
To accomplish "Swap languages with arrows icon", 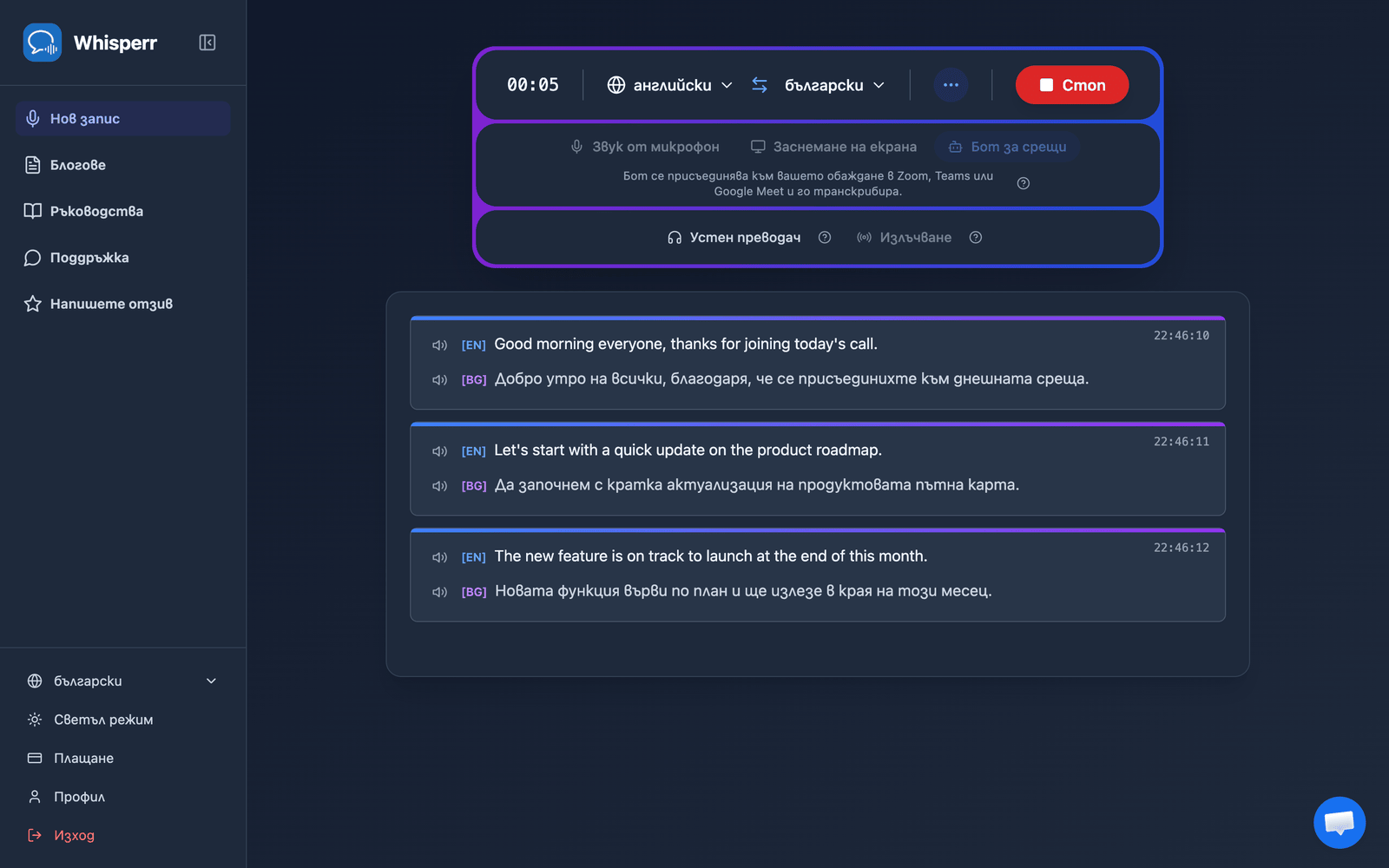I will (760, 85).
